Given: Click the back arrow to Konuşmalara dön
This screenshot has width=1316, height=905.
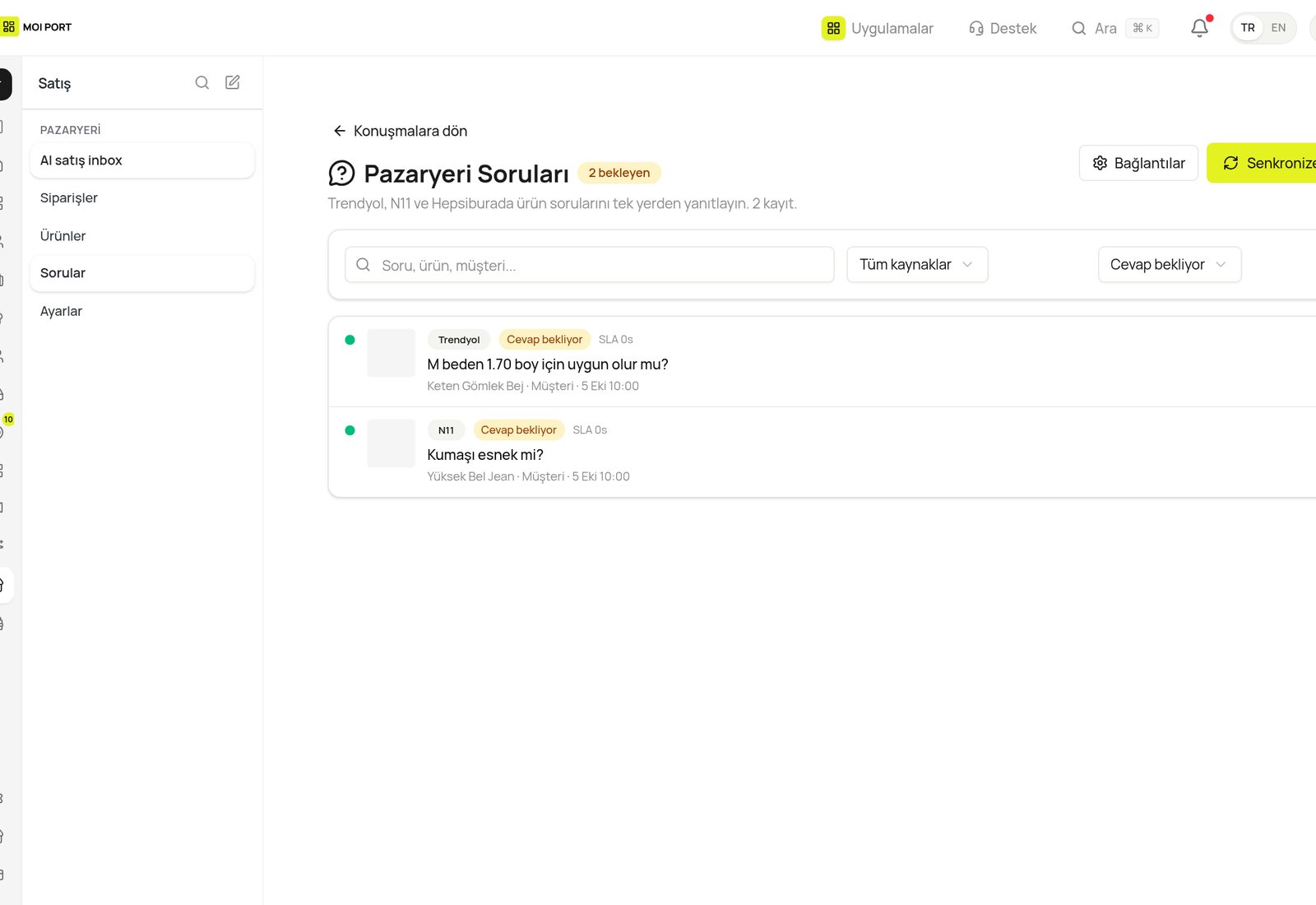Looking at the screenshot, I should [x=339, y=131].
